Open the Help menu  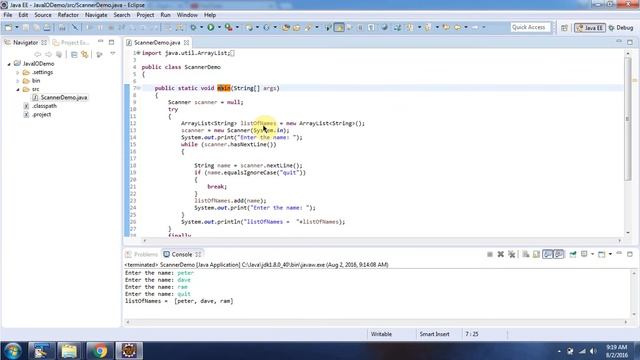click(x=210, y=15)
